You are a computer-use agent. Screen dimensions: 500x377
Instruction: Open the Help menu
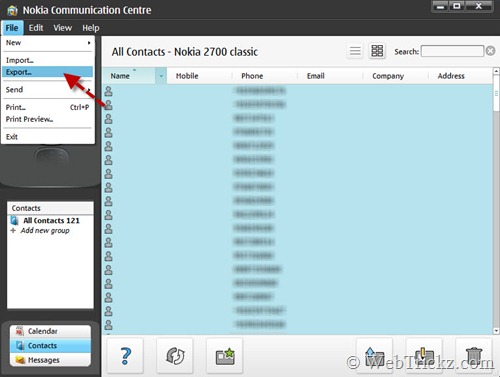click(91, 28)
